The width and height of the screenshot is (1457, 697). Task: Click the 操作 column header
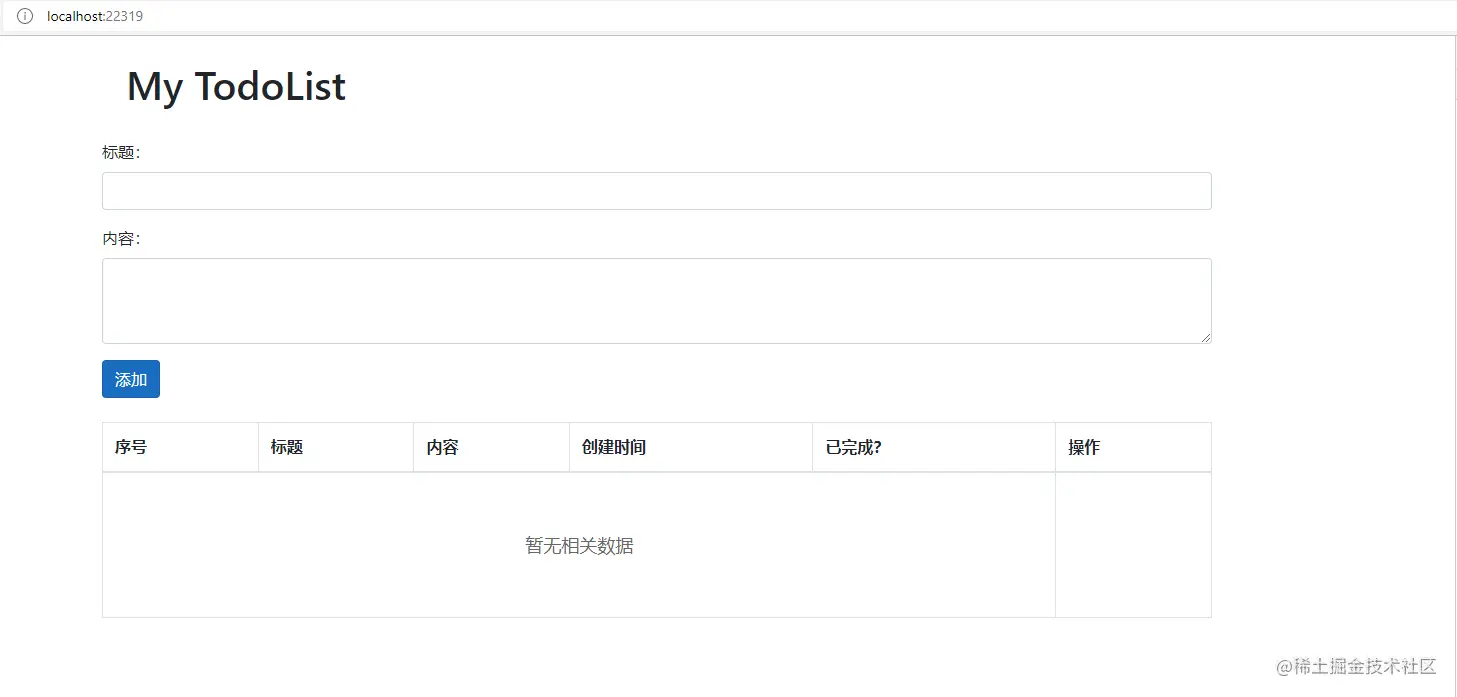pyautogui.click(x=1133, y=447)
